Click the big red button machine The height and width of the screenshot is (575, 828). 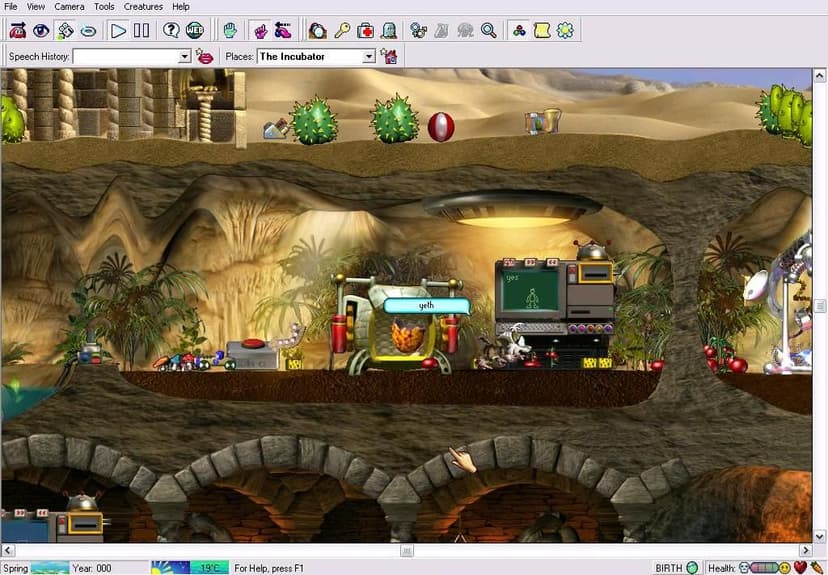252,354
